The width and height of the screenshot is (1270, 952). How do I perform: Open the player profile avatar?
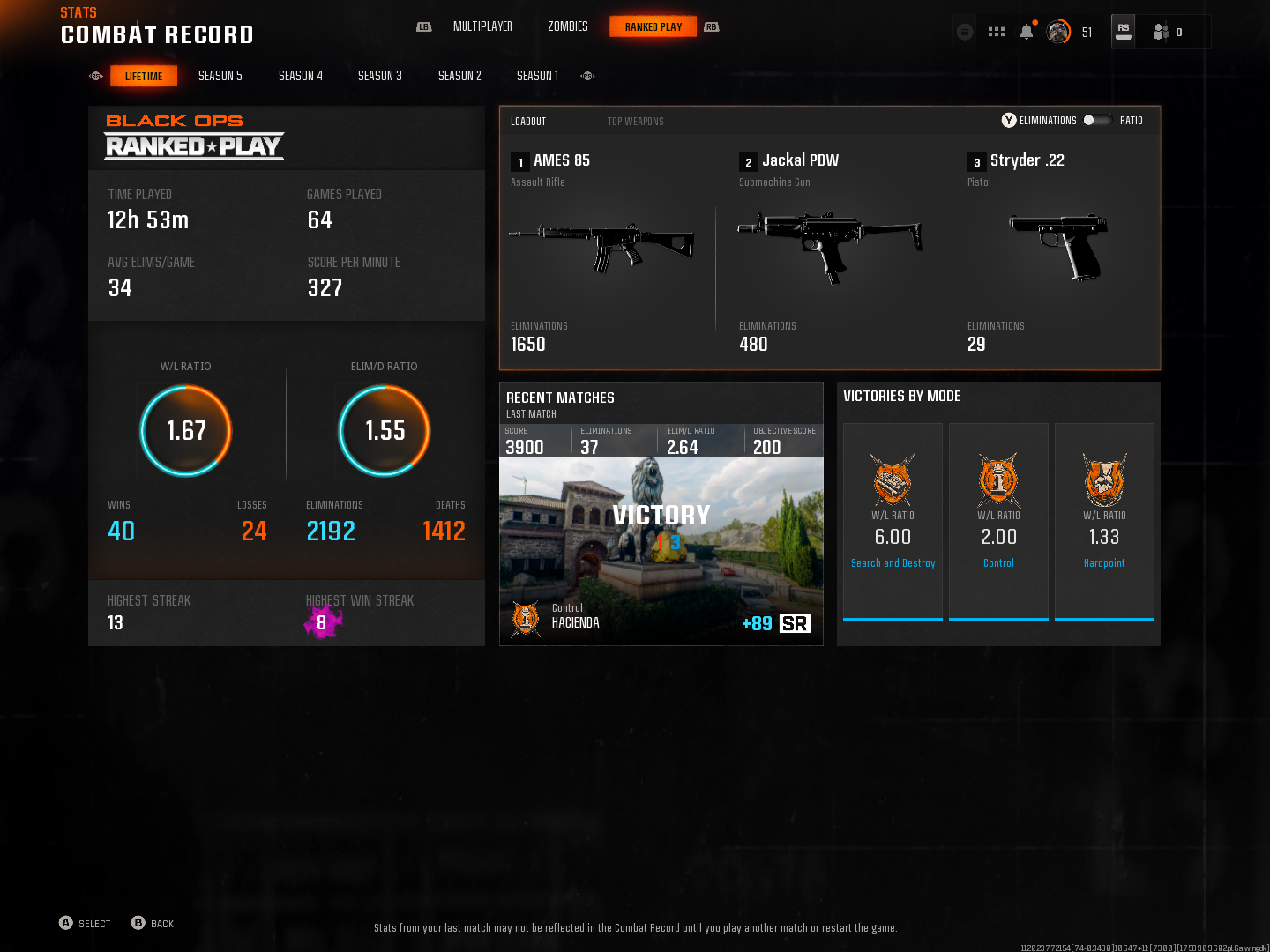click(x=1058, y=32)
